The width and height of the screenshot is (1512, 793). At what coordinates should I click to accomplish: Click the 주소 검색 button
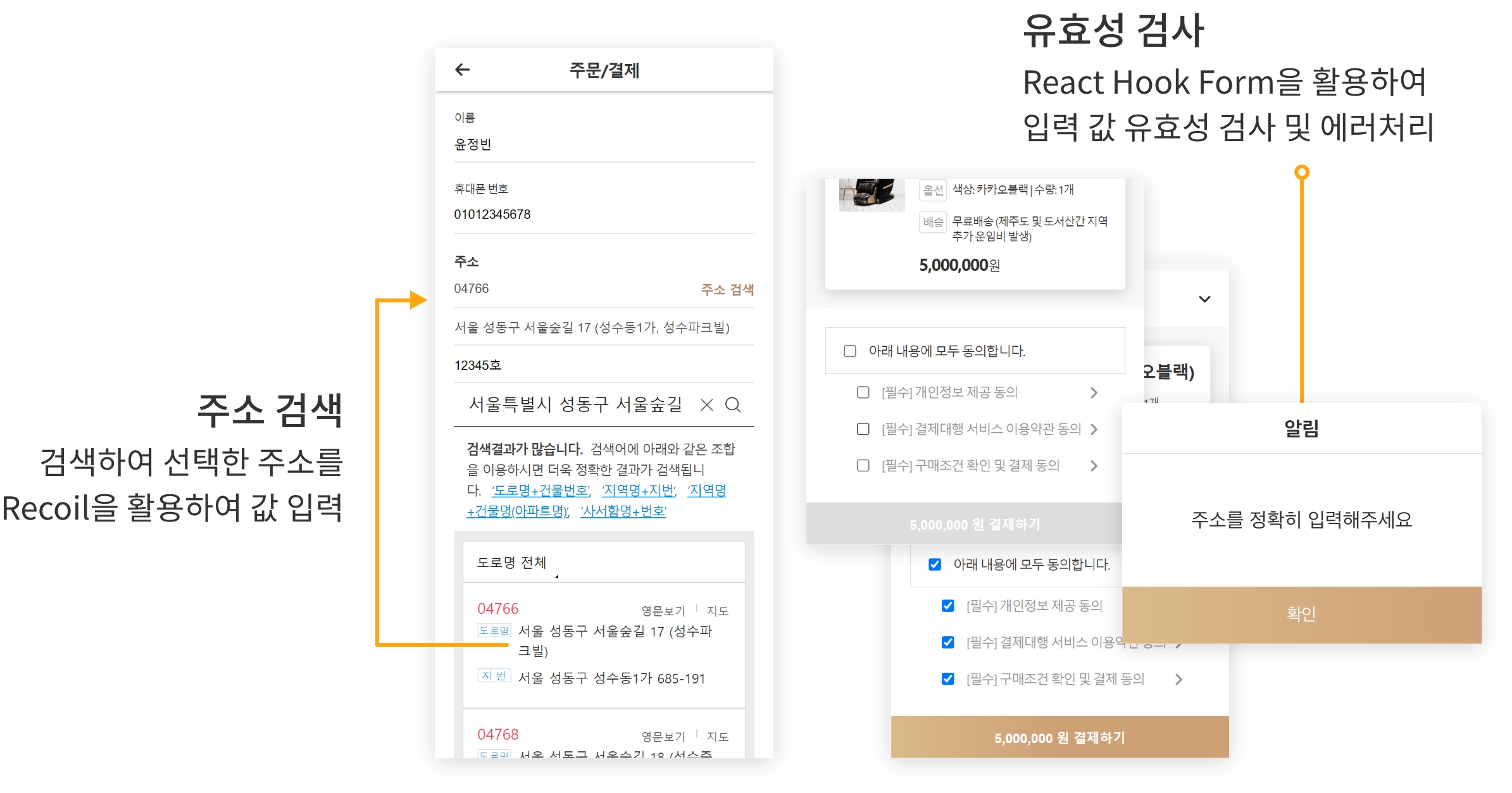click(x=727, y=289)
